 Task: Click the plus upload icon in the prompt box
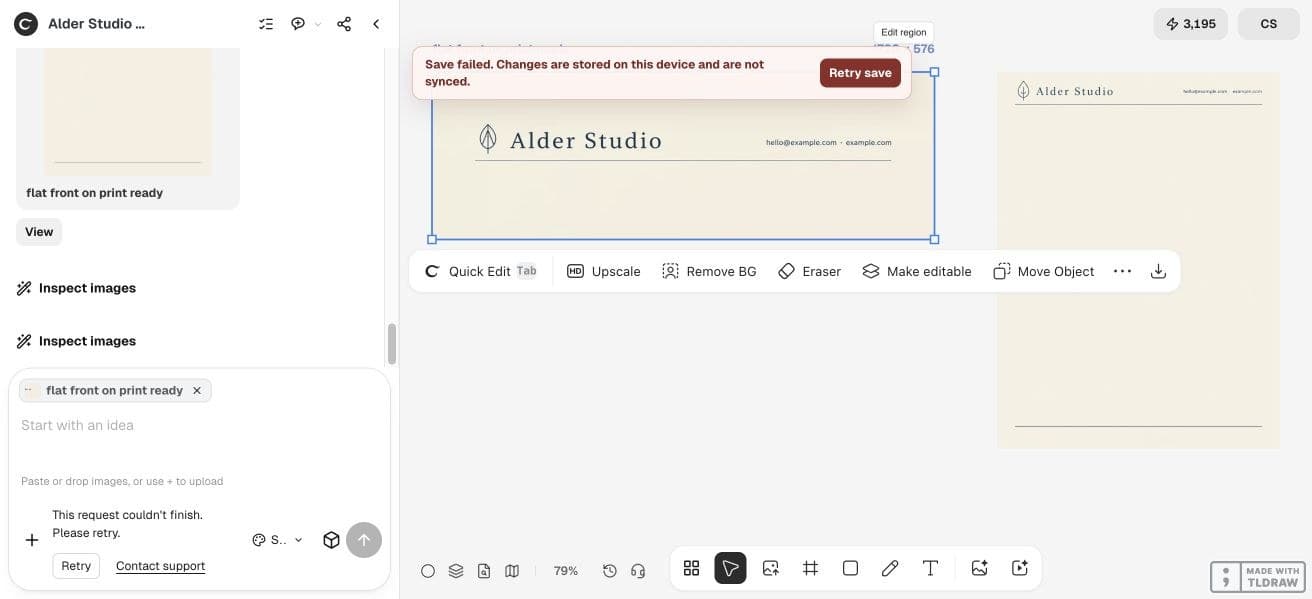pos(32,540)
